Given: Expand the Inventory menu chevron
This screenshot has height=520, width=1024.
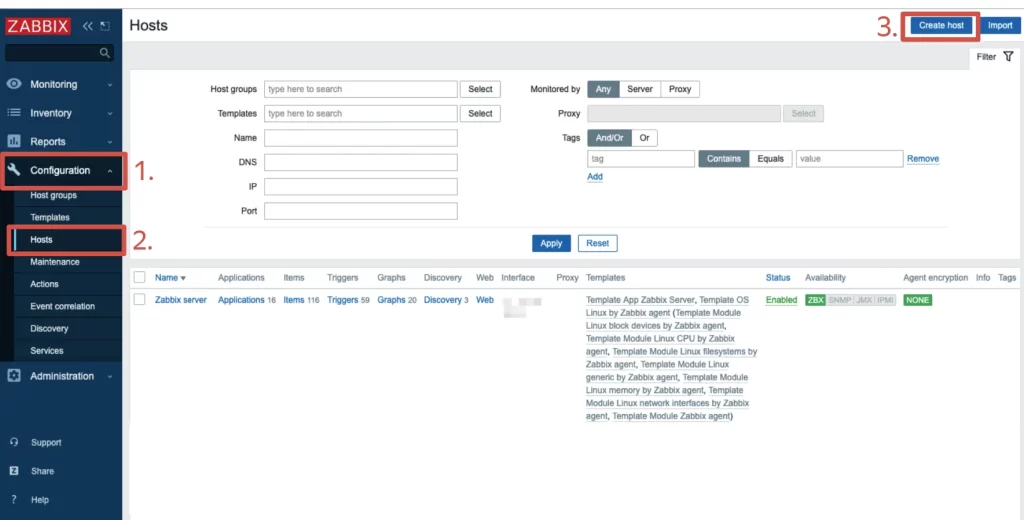Looking at the screenshot, I should (x=110, y=114).
